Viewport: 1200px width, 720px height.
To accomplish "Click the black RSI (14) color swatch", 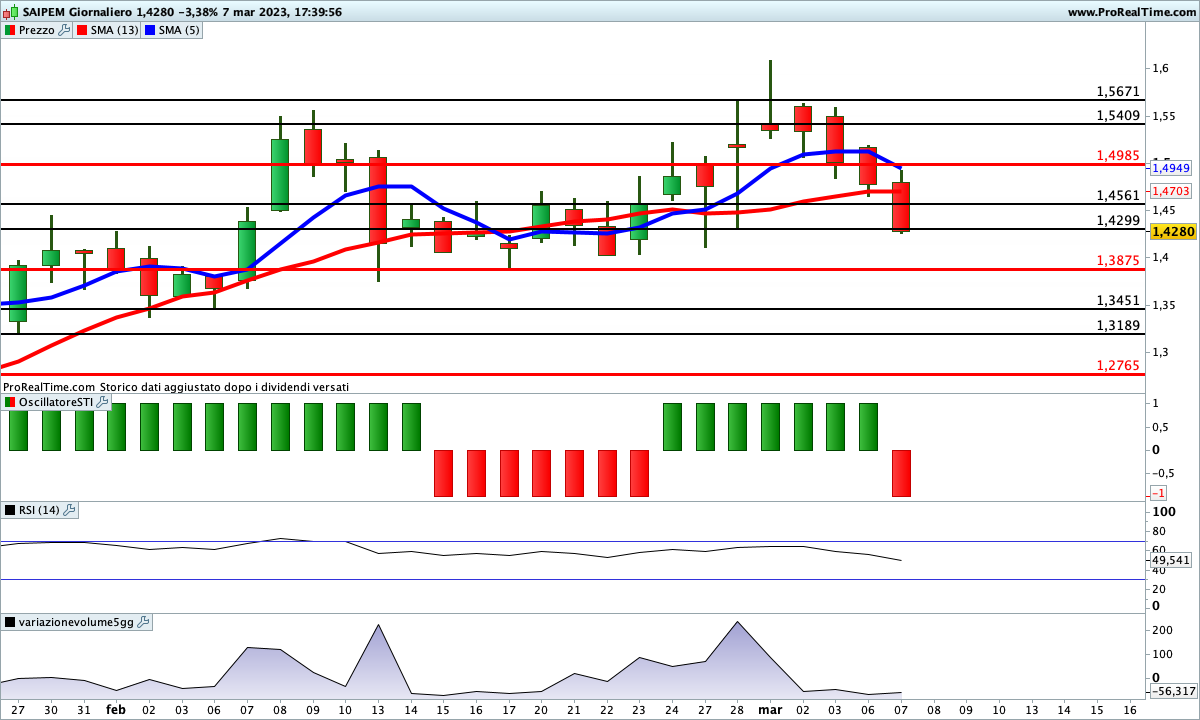I will point(10,510).
